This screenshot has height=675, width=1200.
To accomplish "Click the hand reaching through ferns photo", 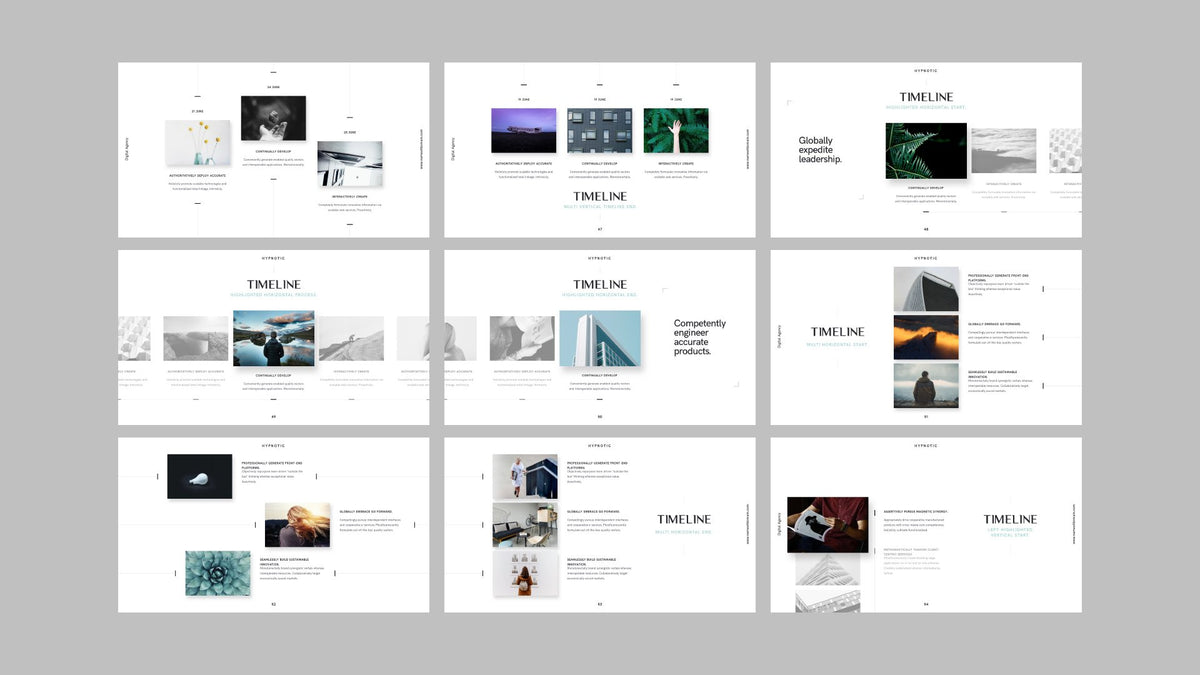I will pos(676,131).
